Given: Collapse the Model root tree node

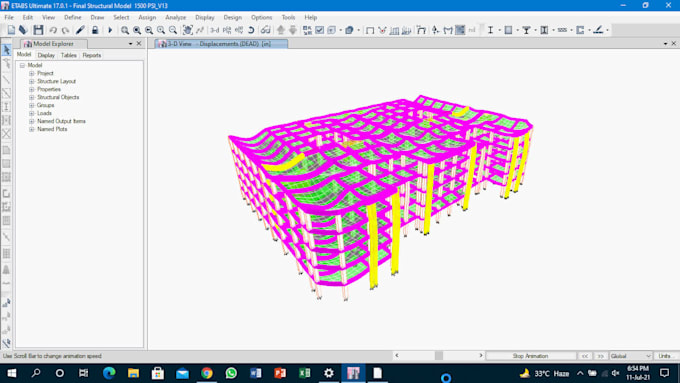Looking at the screenshot, I should click(22, 65).
